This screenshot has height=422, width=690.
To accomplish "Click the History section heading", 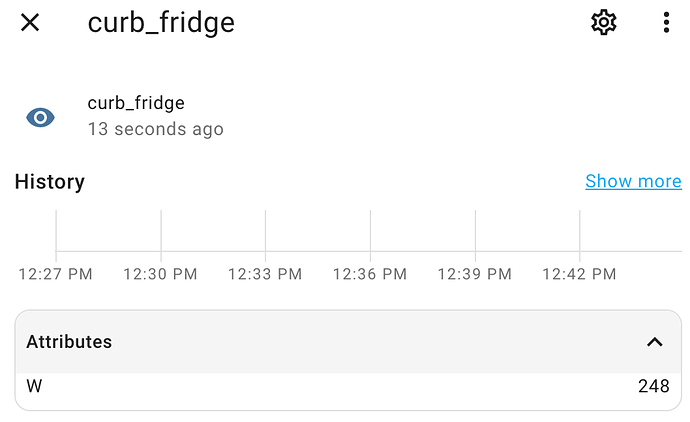I will [x=50, y=182].
